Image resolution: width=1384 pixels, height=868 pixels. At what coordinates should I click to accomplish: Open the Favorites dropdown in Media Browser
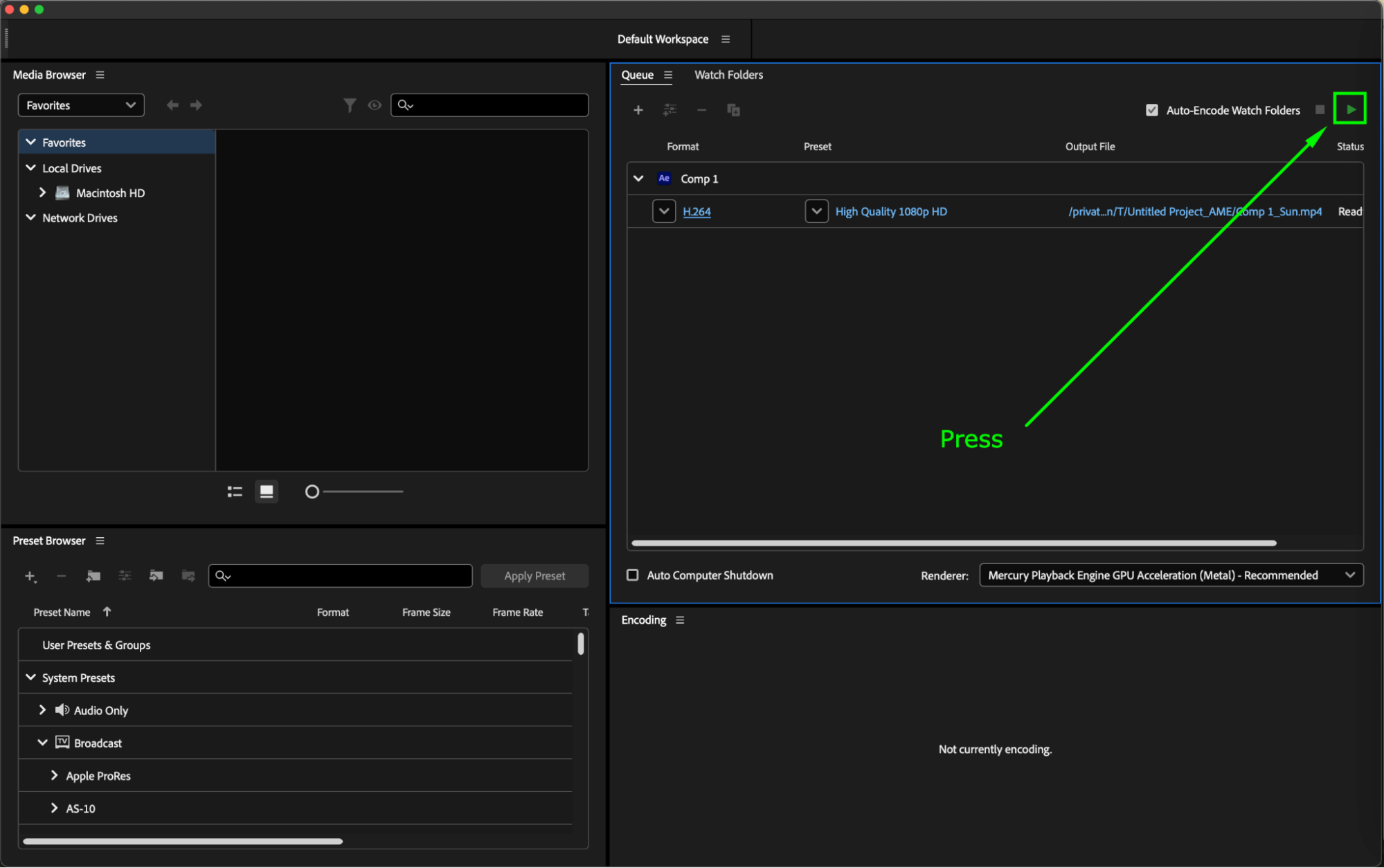pos(80,105)
